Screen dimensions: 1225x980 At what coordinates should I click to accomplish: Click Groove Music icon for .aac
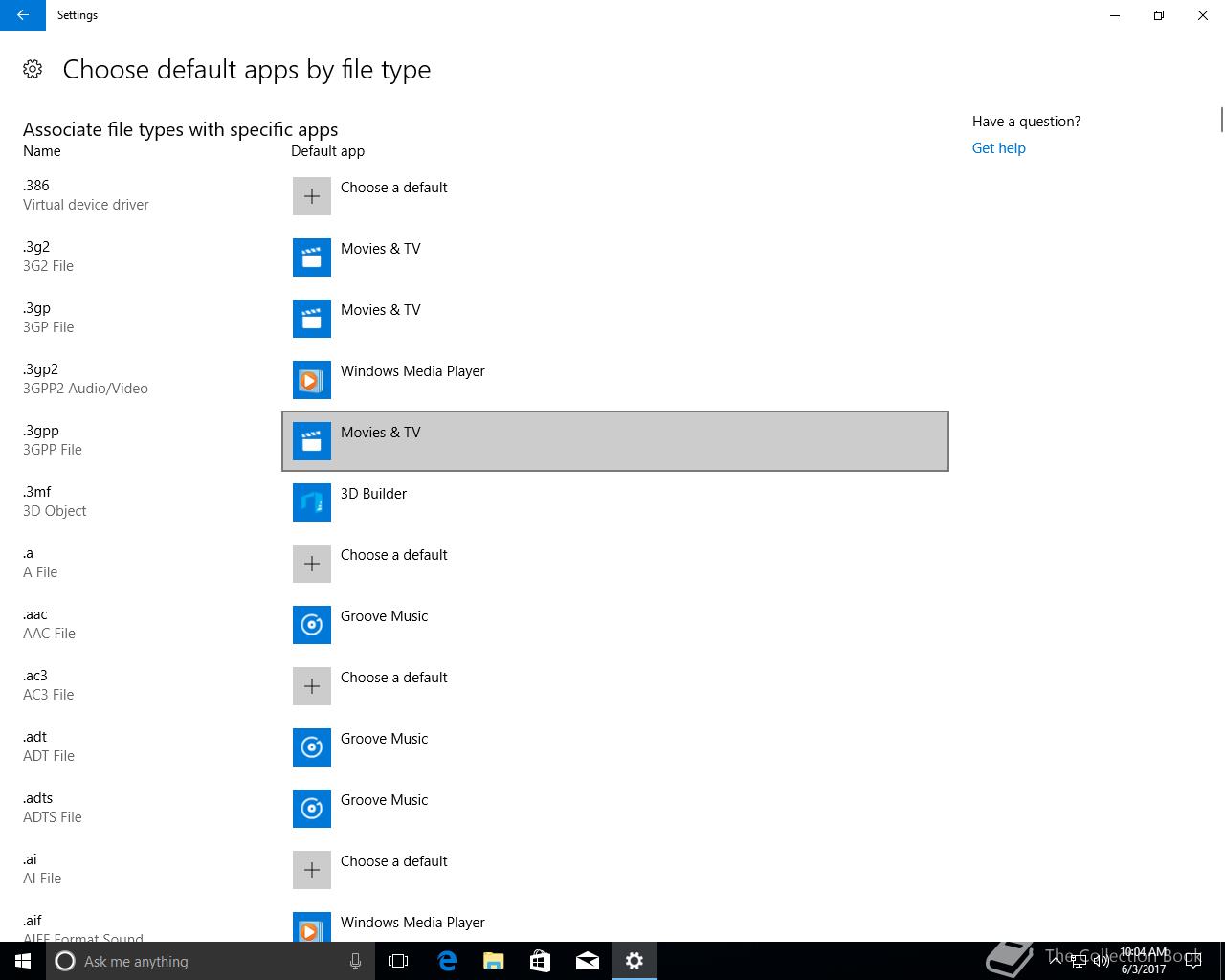(312, 625)
